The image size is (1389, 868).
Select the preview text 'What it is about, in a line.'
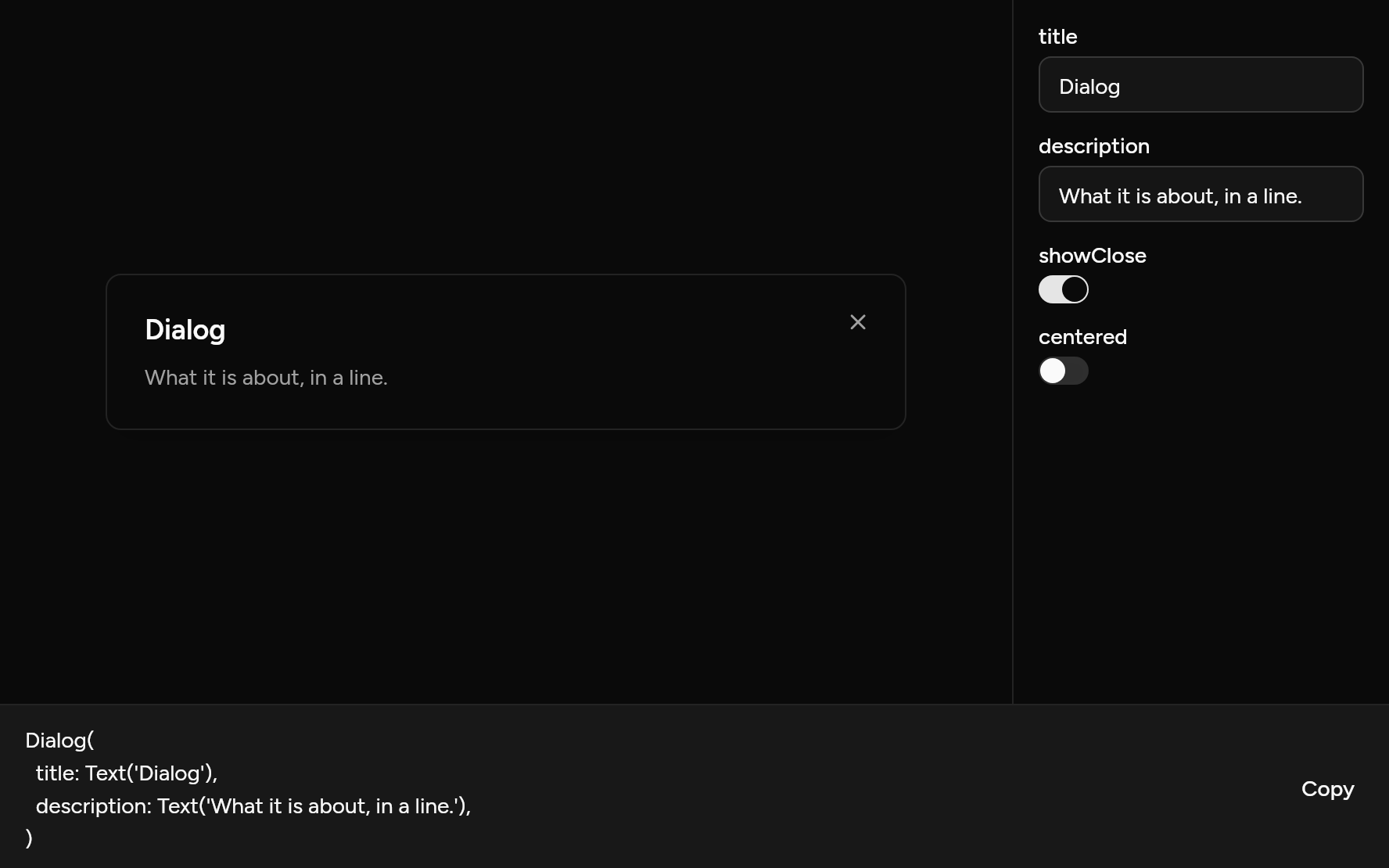(266, 378)
